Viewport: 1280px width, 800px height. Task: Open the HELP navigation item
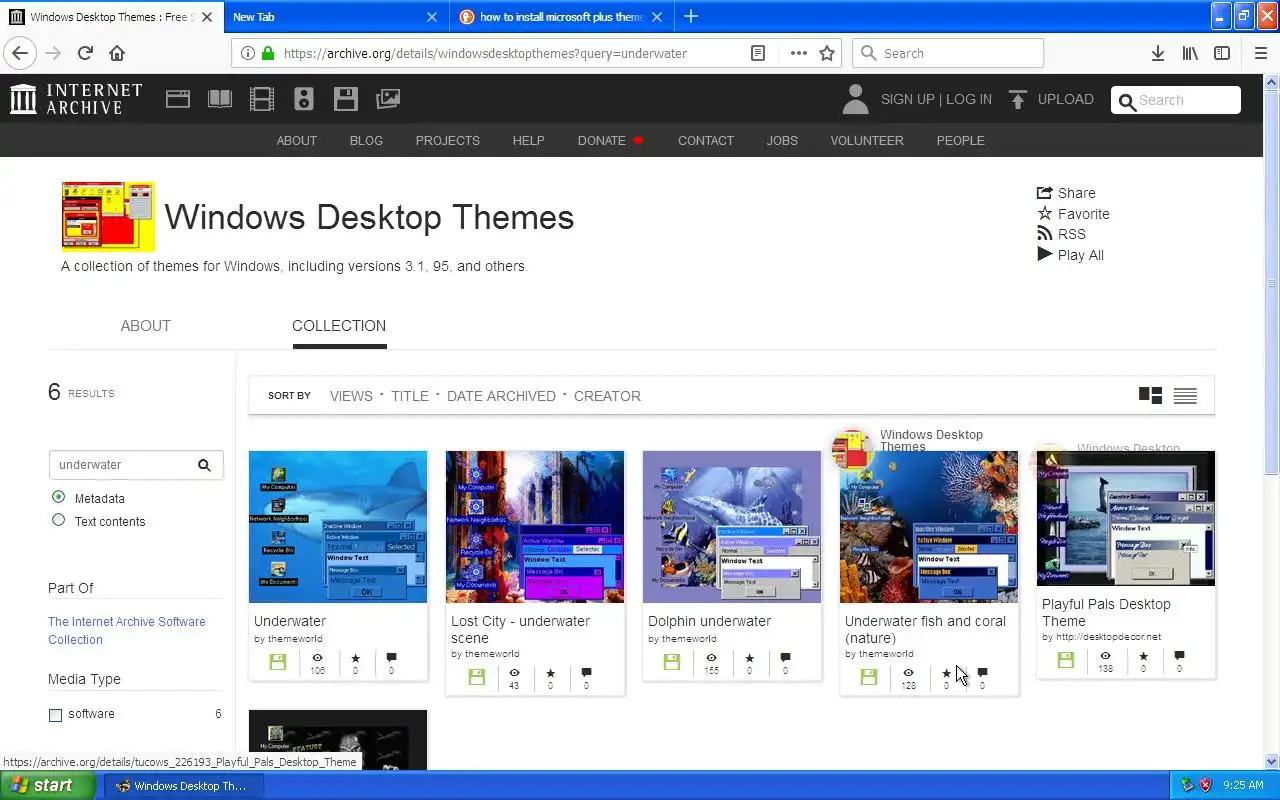(529, 141)
